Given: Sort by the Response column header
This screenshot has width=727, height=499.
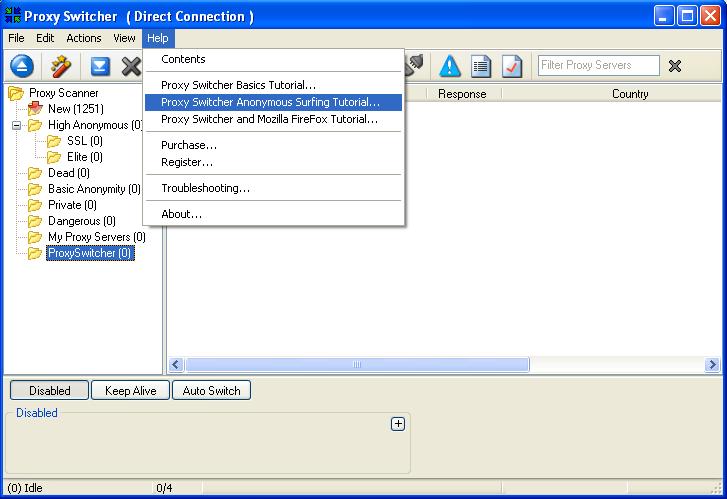Looking at the screenshot, I should pos(462,94).
